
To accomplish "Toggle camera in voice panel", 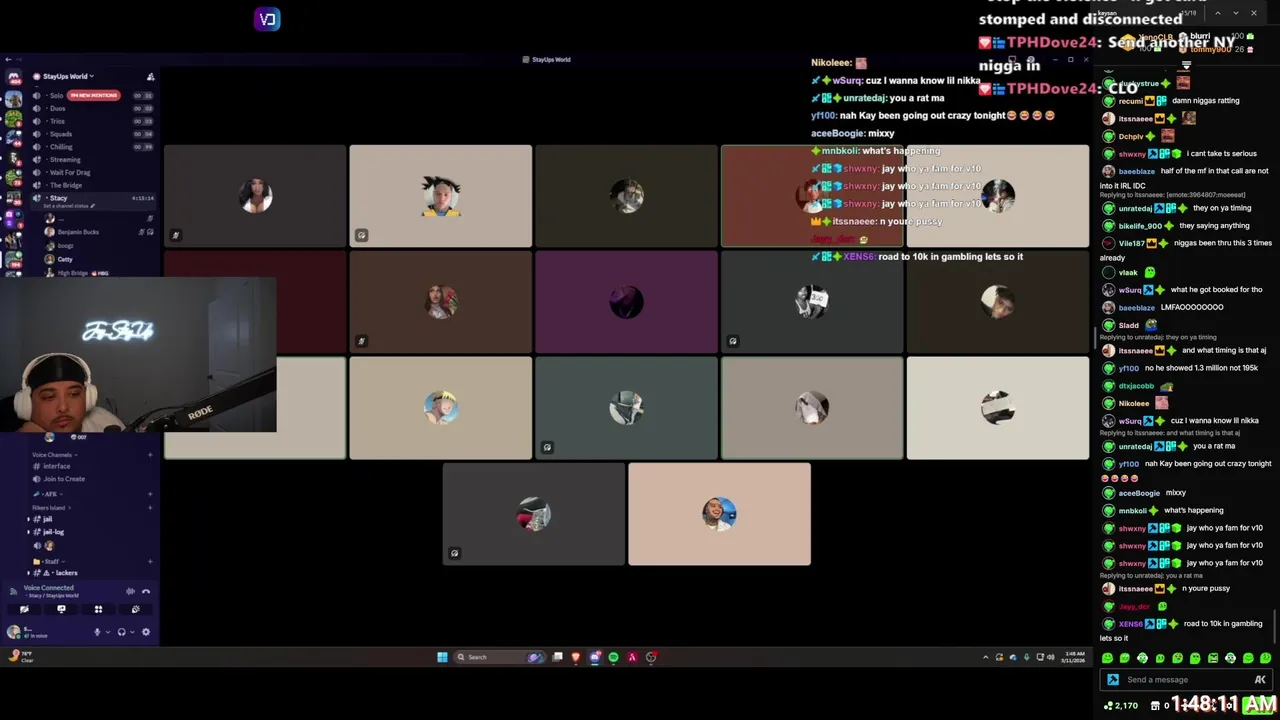I will (24, 609).
